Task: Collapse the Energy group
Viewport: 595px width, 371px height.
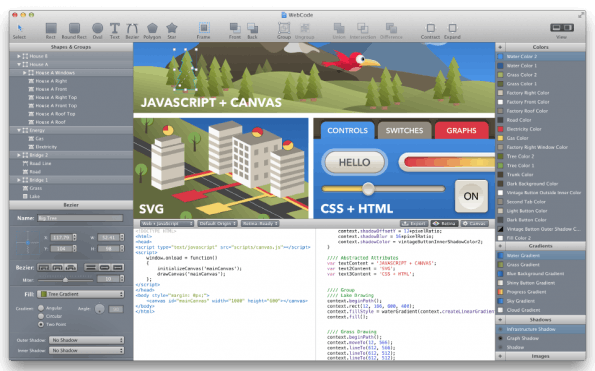Action: 19,130
